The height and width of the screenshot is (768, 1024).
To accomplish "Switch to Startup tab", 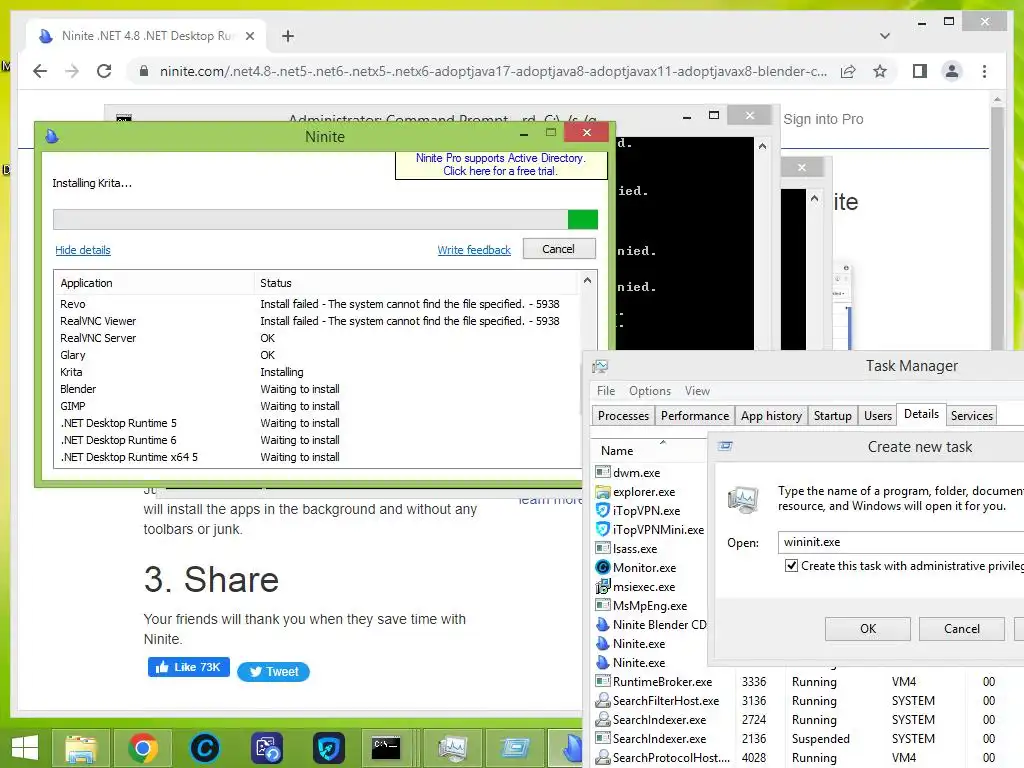I will tap(832, 415).
